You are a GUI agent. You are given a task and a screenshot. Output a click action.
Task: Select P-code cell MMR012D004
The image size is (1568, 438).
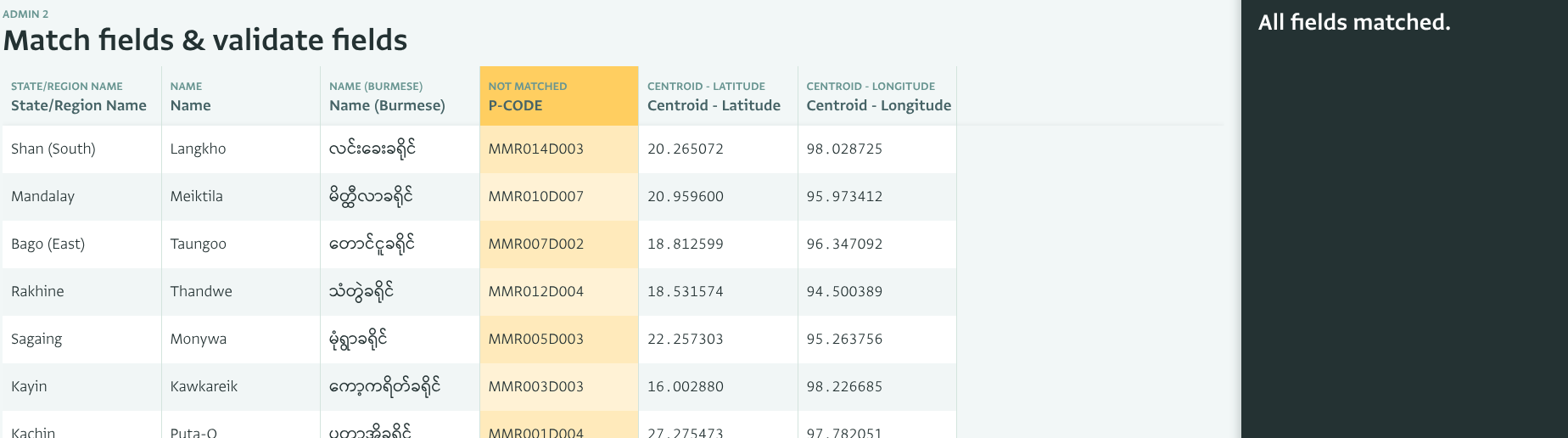point(536,292)
